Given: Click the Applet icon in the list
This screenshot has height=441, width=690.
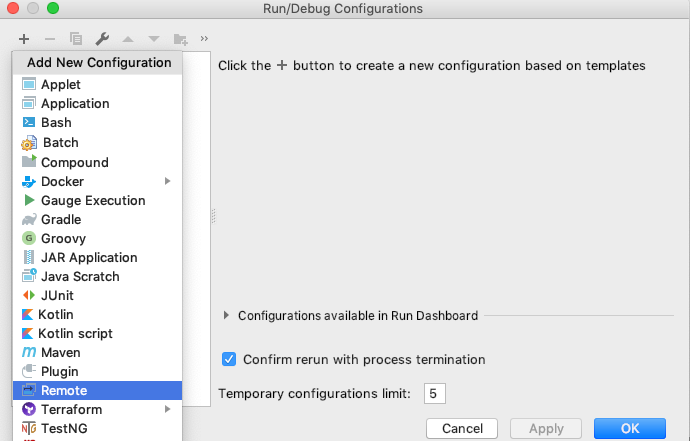Looking at the screenshot, I should [x=29, y=84].
